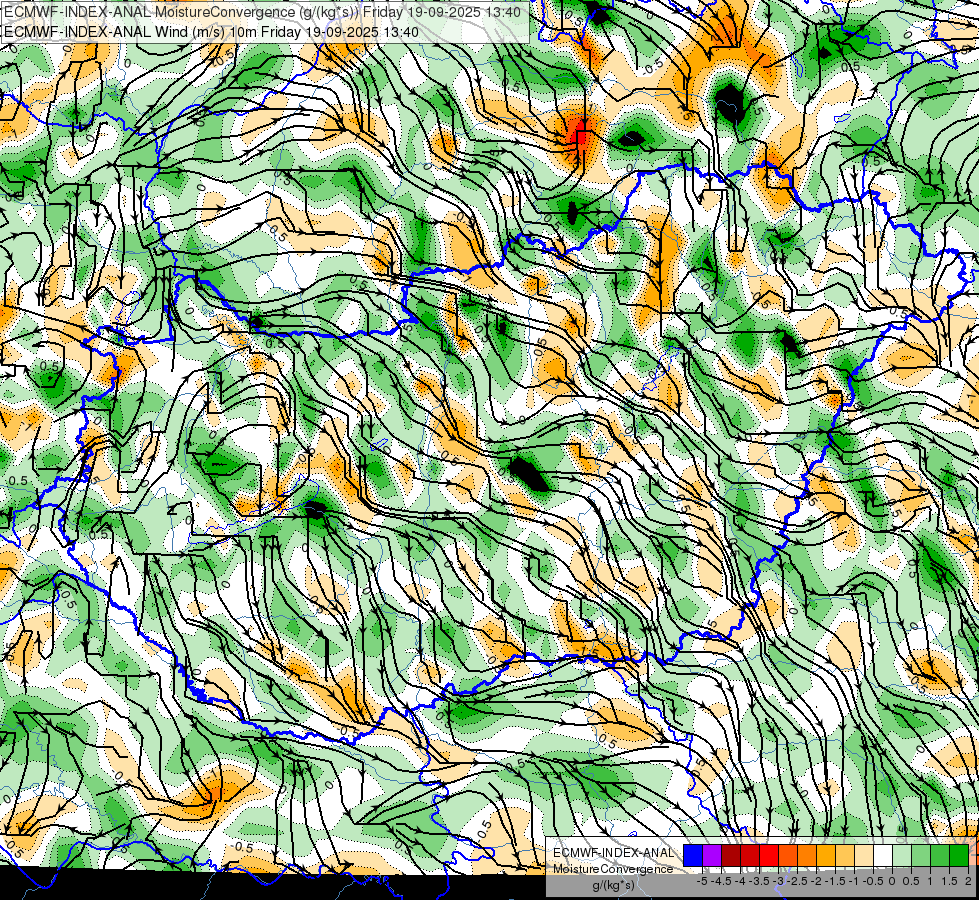
Task: Click the '-2.5' tick label on the legend scale
Action: pos(797,881)
